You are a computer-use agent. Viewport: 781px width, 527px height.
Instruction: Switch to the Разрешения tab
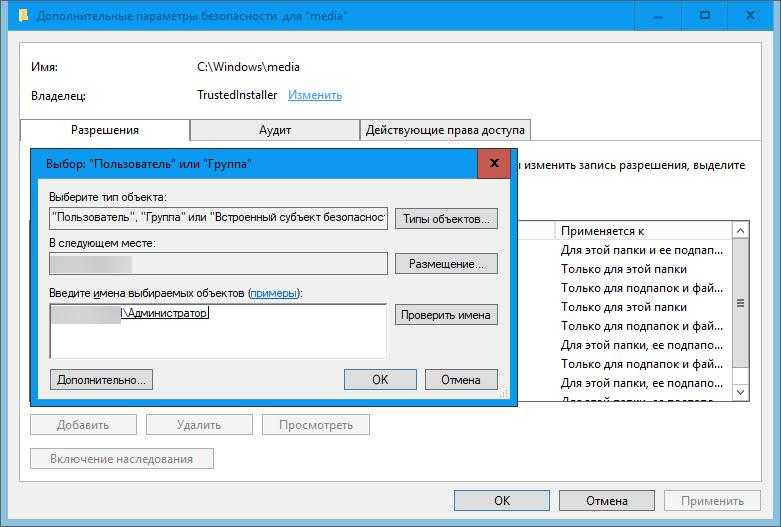(x=105, y=130)
